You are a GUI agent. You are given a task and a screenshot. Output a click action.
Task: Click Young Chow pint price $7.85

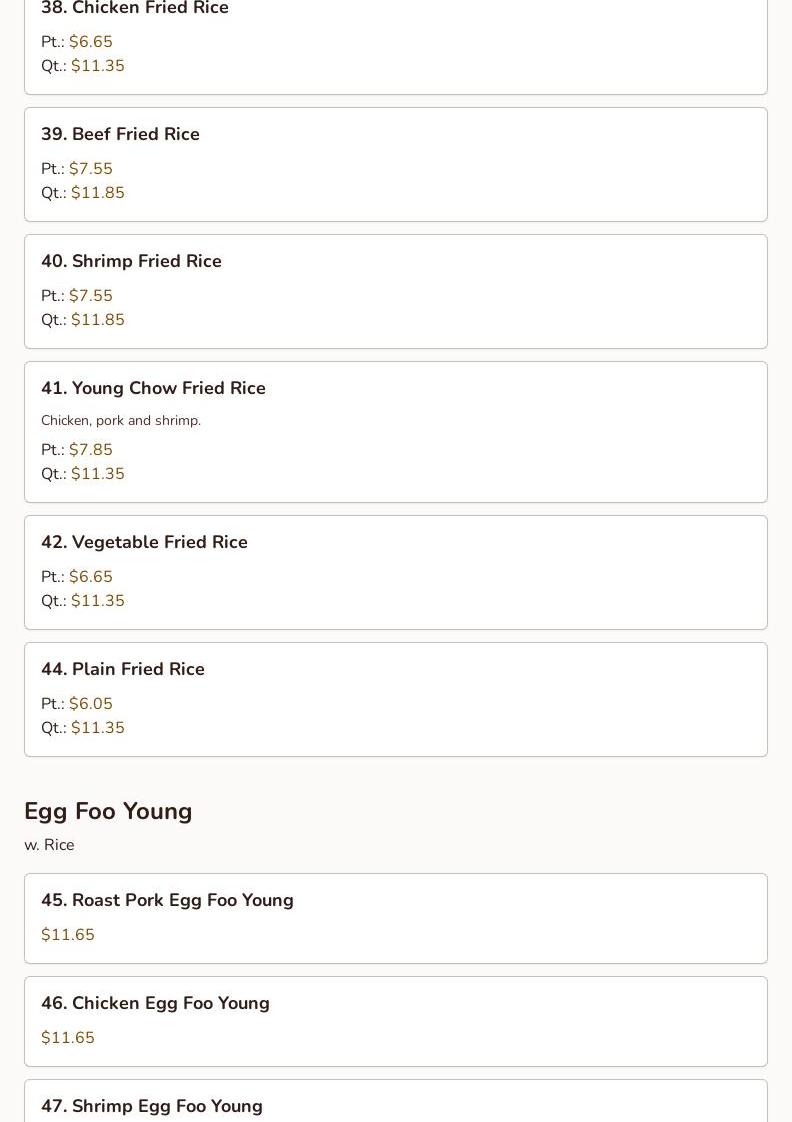coord(91,450)
